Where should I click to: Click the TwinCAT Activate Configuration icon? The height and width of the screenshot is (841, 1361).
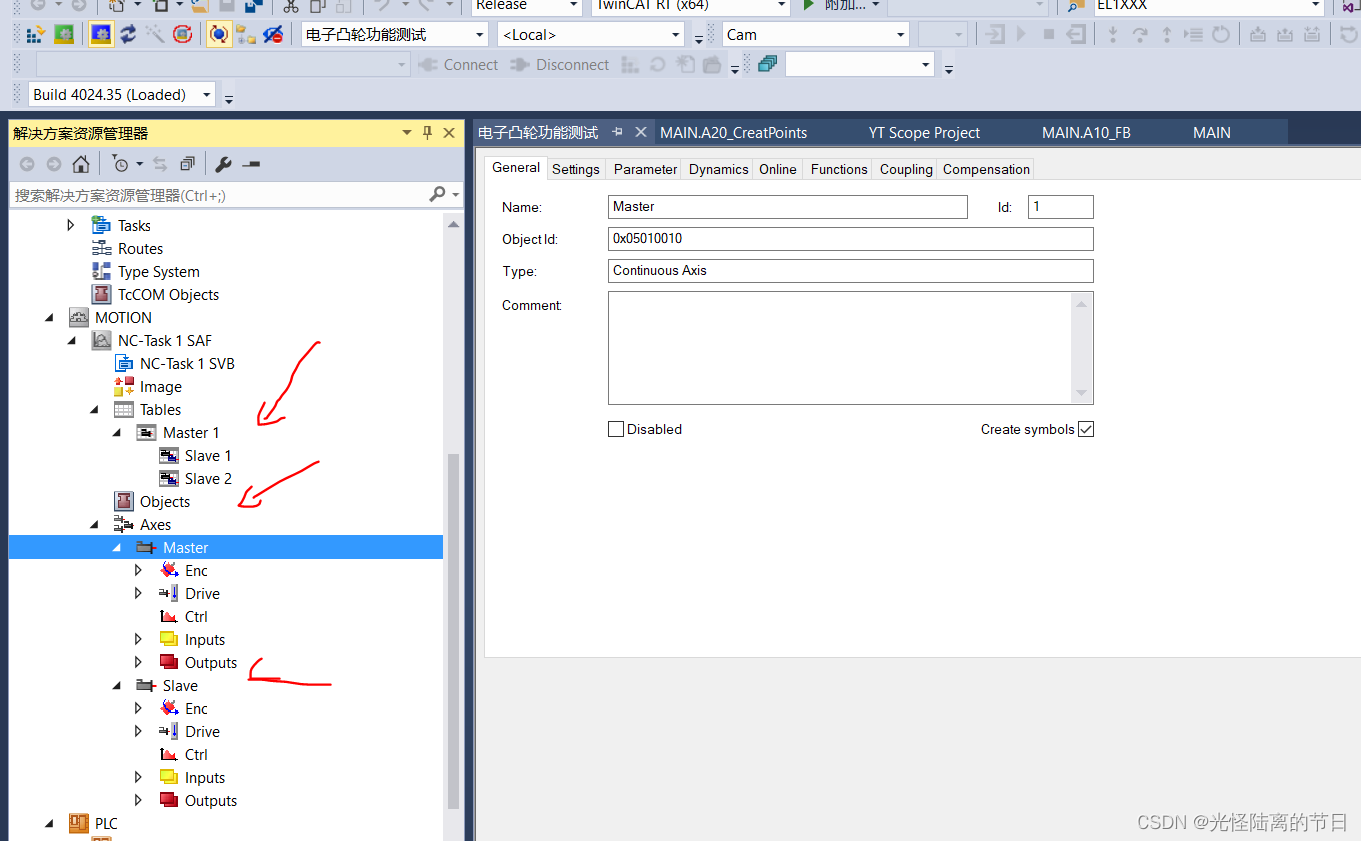pos(35,34)
